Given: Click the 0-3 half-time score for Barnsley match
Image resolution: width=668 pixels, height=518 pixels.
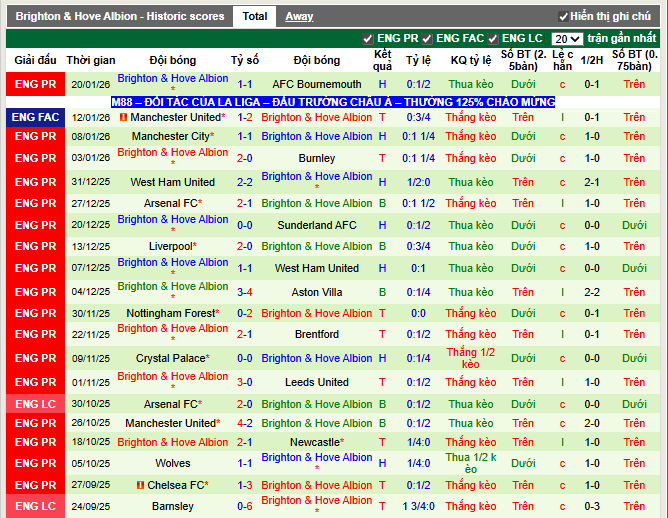Looking at the screenshot, I should tap(592, 506).
